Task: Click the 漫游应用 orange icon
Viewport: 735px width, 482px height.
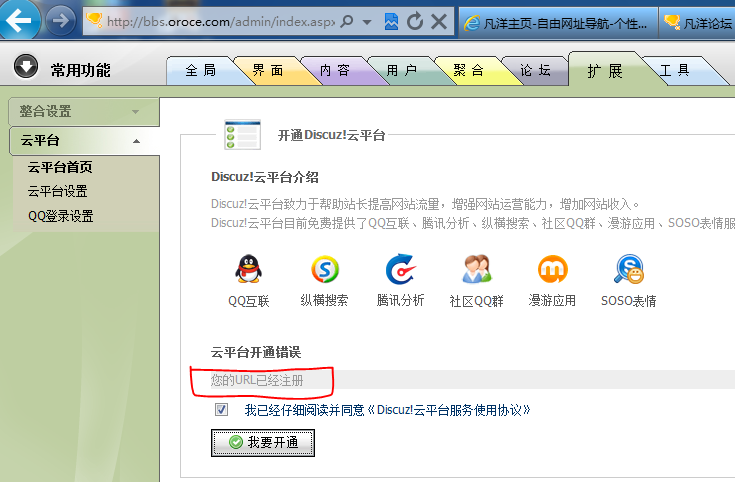Action: [x=553, y=269]
